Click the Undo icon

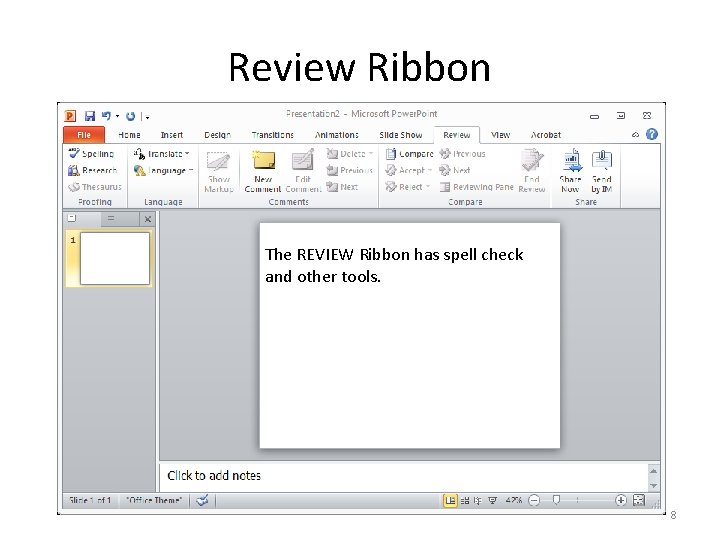pos(106,116)
